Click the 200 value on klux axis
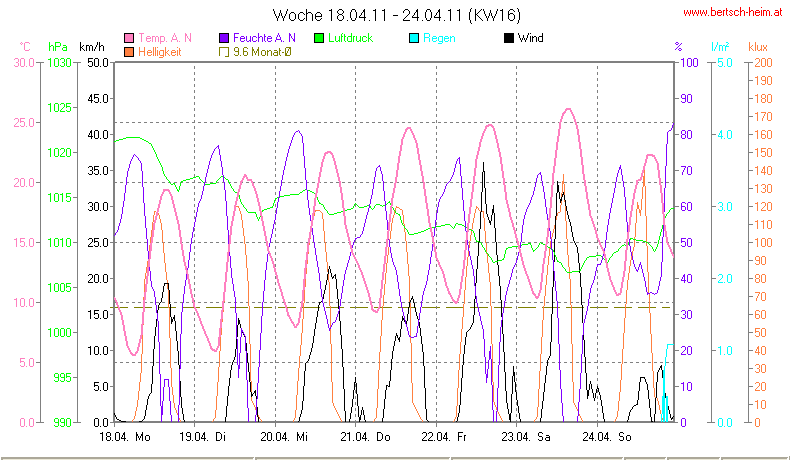 click(763, 63)
